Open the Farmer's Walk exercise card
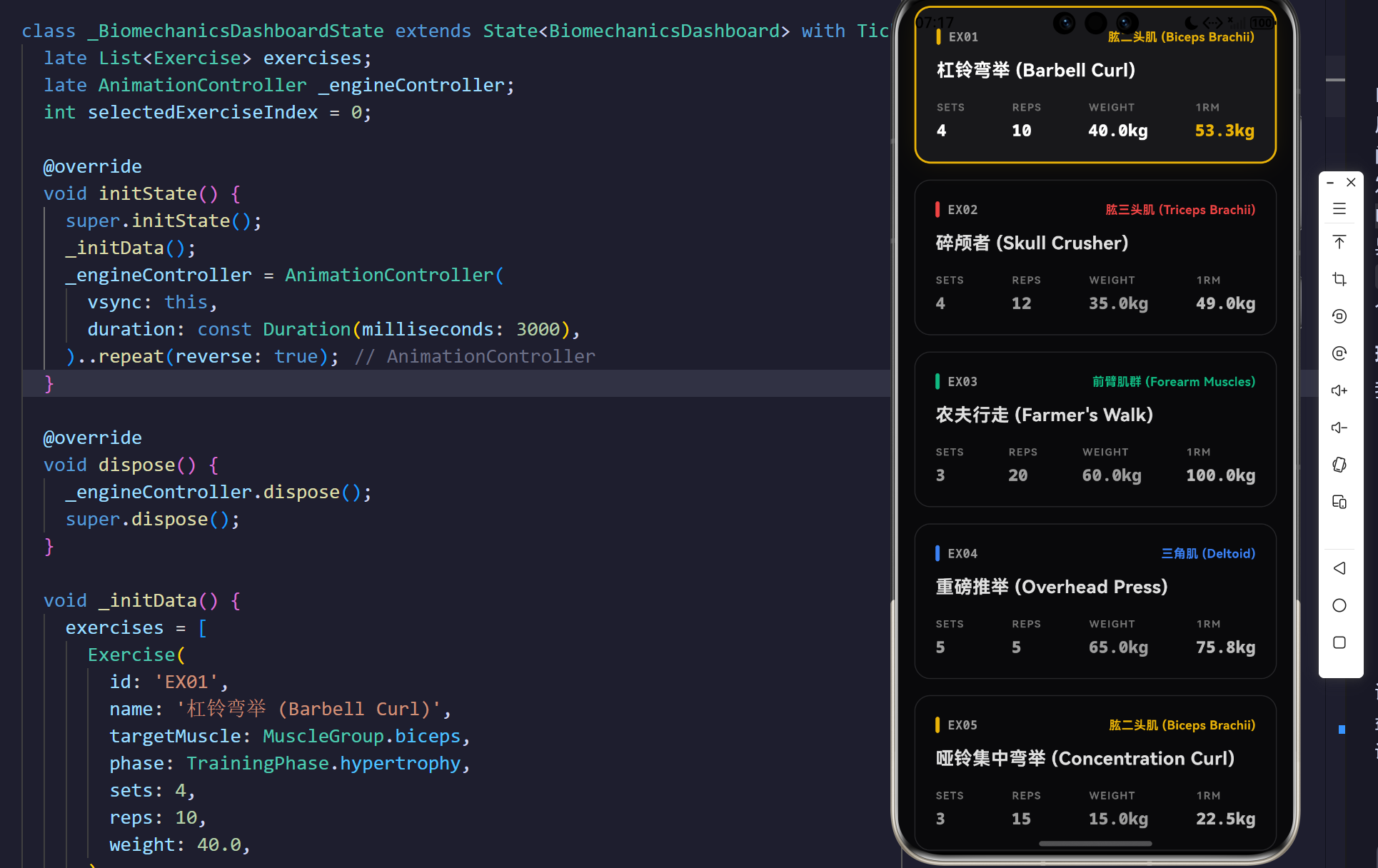The image size is (1378, 868). tap(1095, 429)
